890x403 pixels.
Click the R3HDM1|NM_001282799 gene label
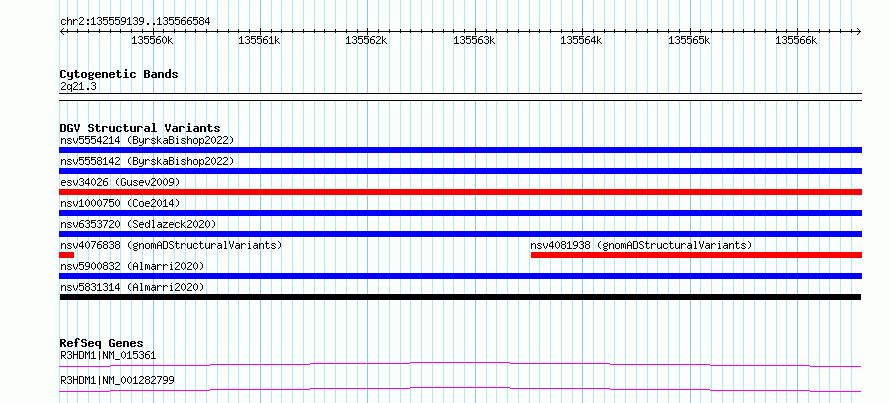[117, 380]
